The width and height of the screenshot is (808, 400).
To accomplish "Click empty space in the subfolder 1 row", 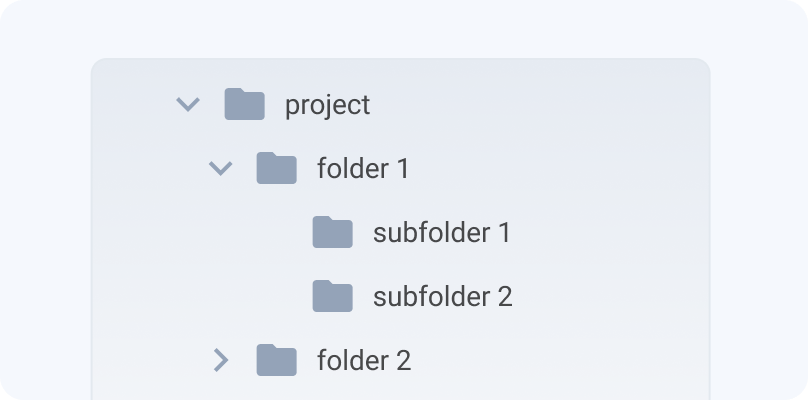I will click(608, 232).
